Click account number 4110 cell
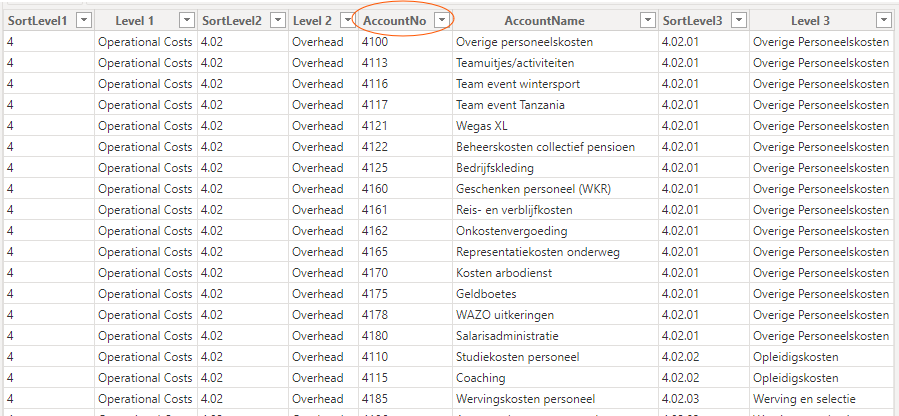 coord(405,357)
